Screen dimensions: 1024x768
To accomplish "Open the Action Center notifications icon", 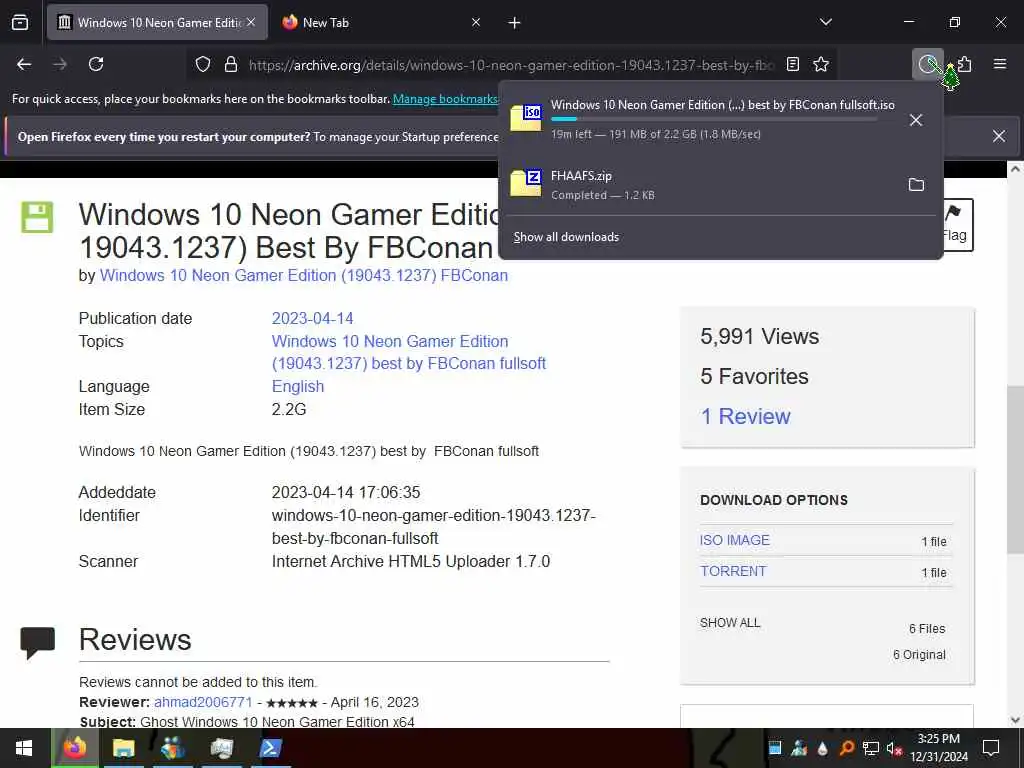I will point(991,748).
